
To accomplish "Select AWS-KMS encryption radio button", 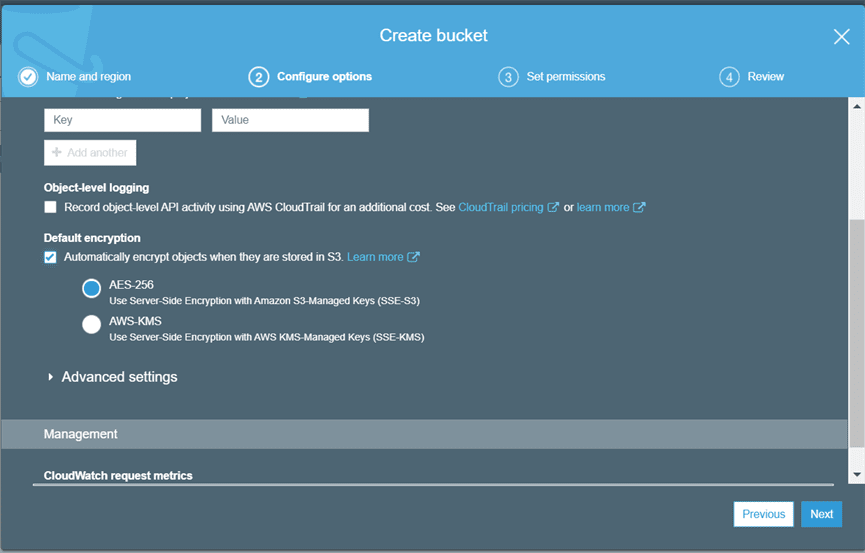I will (92, 324).
